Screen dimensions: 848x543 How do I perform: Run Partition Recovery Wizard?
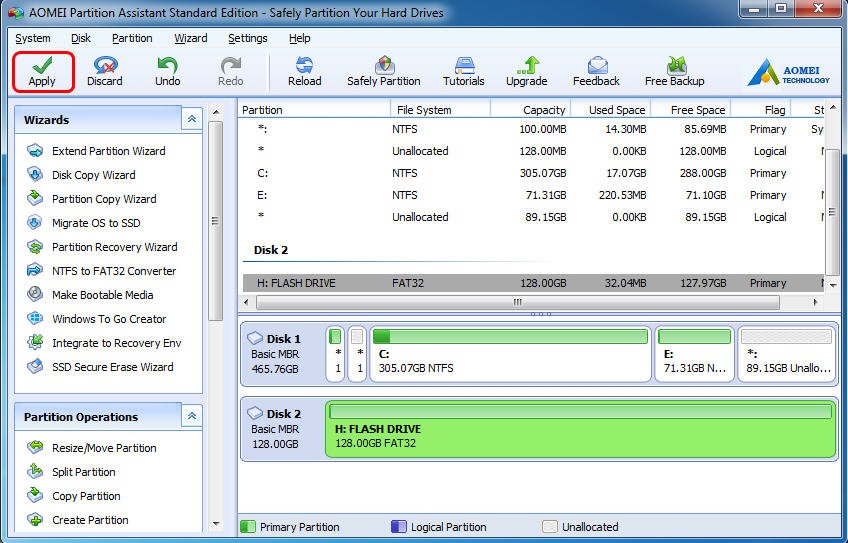tap(102, 247)
